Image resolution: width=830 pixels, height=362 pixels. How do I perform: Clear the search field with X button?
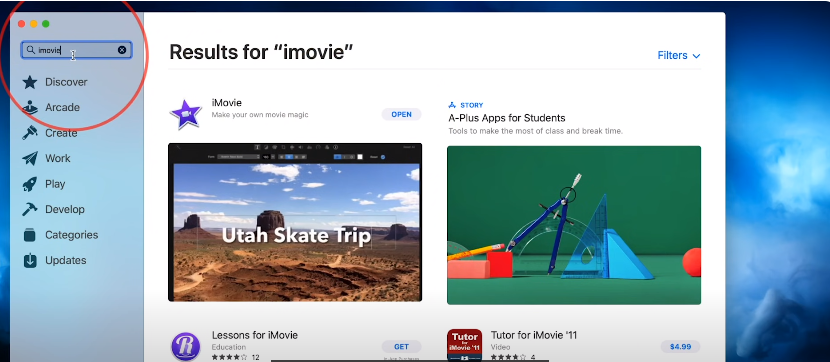(x=122, y=50)
